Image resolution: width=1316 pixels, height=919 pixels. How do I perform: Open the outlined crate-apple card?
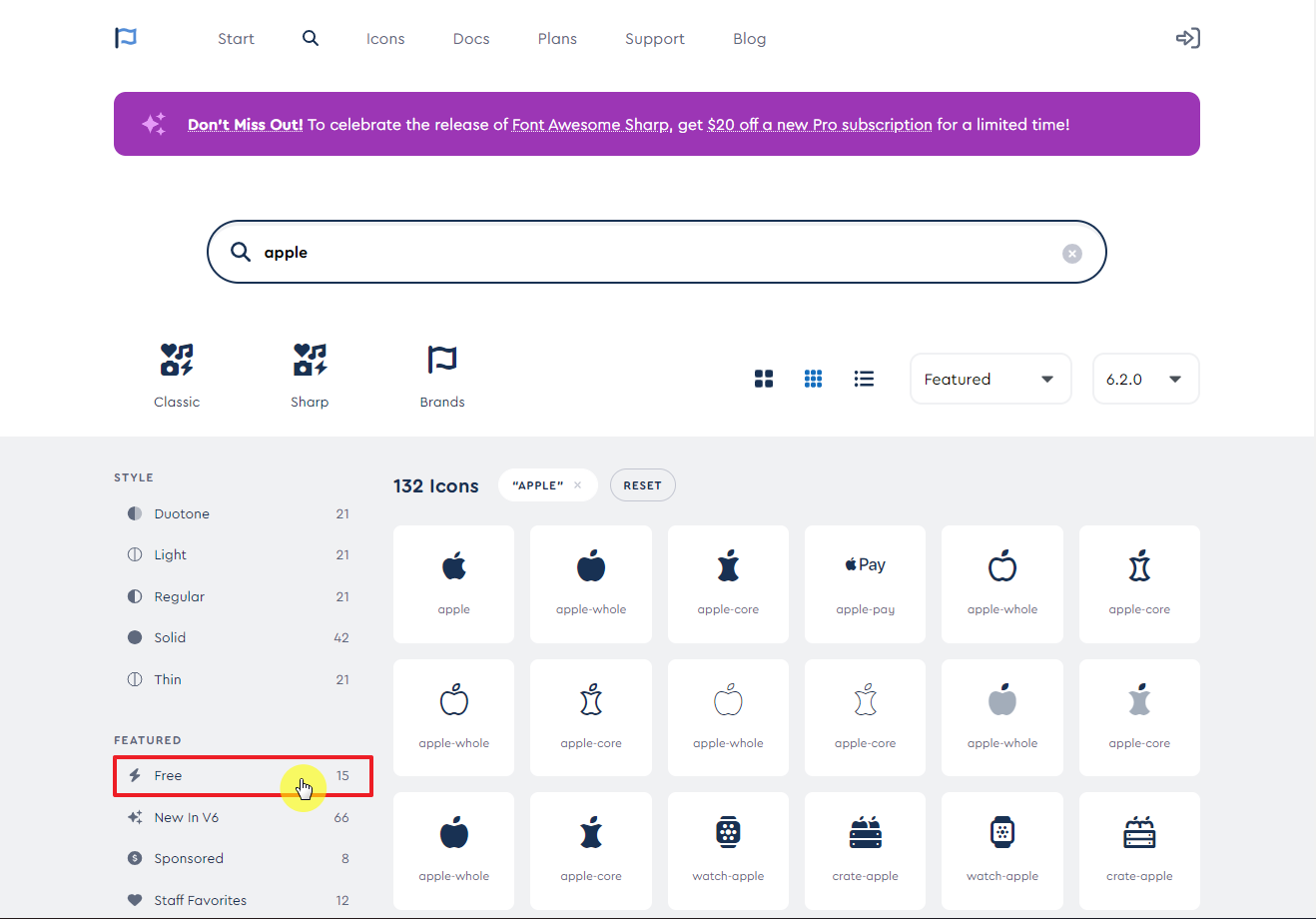pos(1139,851)
